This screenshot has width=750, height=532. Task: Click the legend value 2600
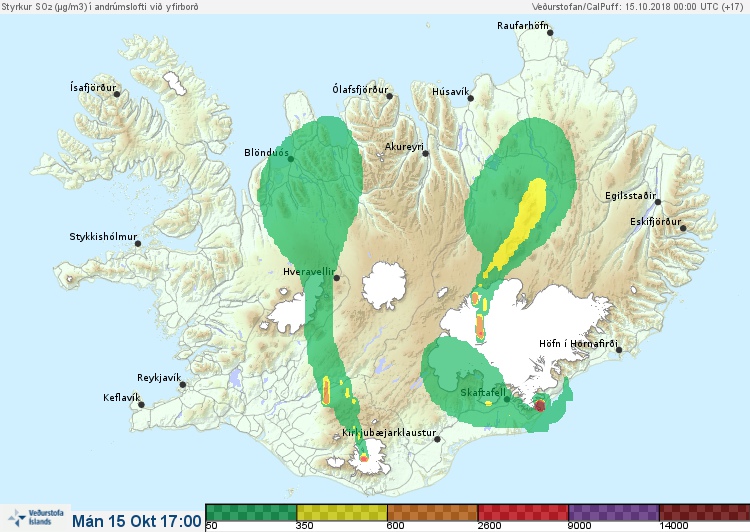pos(489,526)
